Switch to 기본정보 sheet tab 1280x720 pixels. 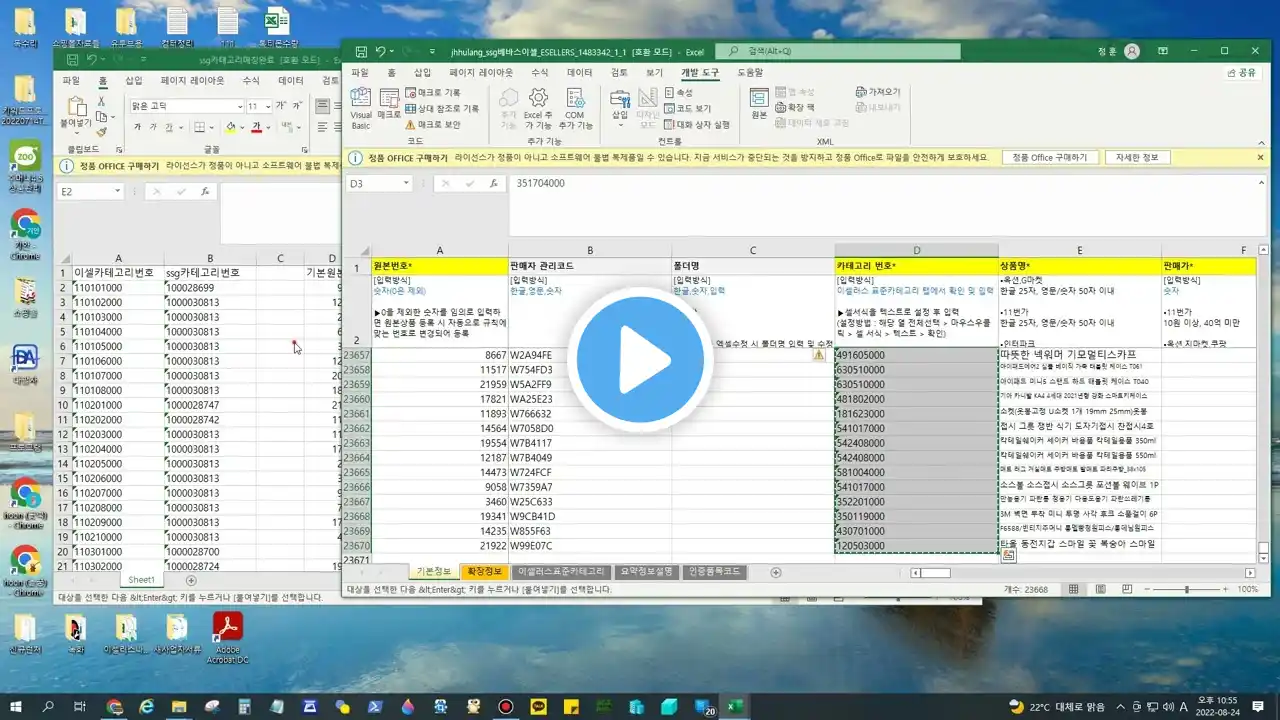(433, 572)
